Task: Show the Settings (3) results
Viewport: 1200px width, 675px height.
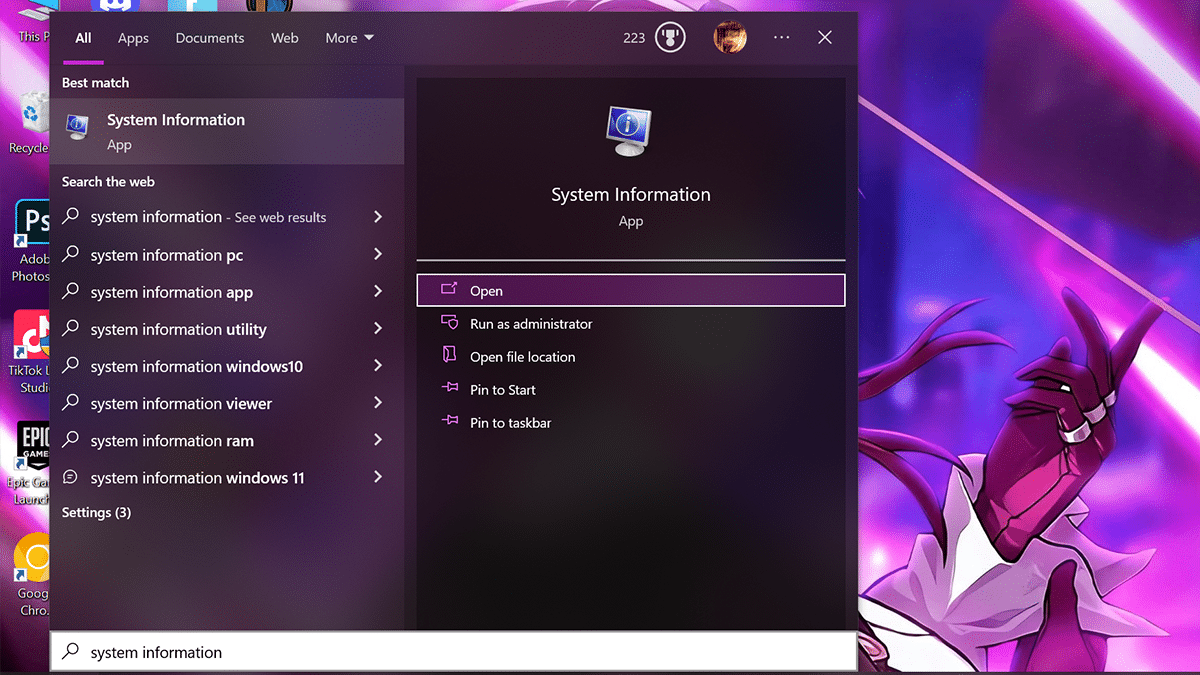Action: (x=96, y=513)
